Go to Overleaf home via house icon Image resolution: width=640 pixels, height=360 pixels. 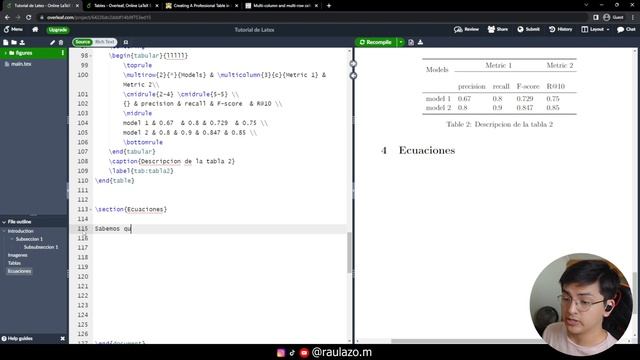tap(35, 29)
